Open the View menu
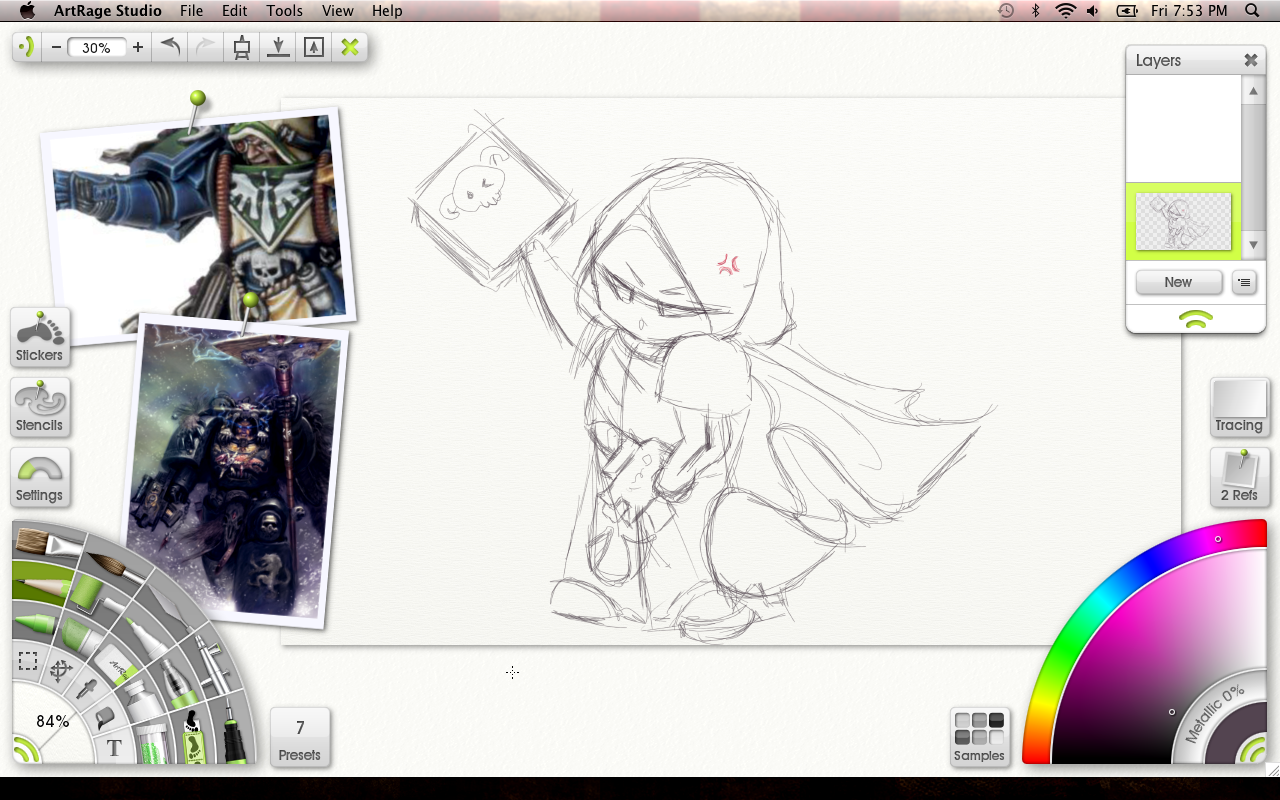Screen dimensions: 1280x800 (338, 11)
